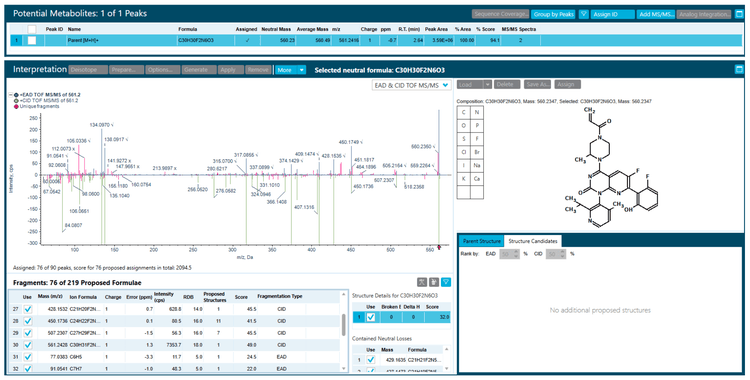The height and width of the screenshot is (380, 750).
Task: Click the More button
Action: click(x=286, y=70)
